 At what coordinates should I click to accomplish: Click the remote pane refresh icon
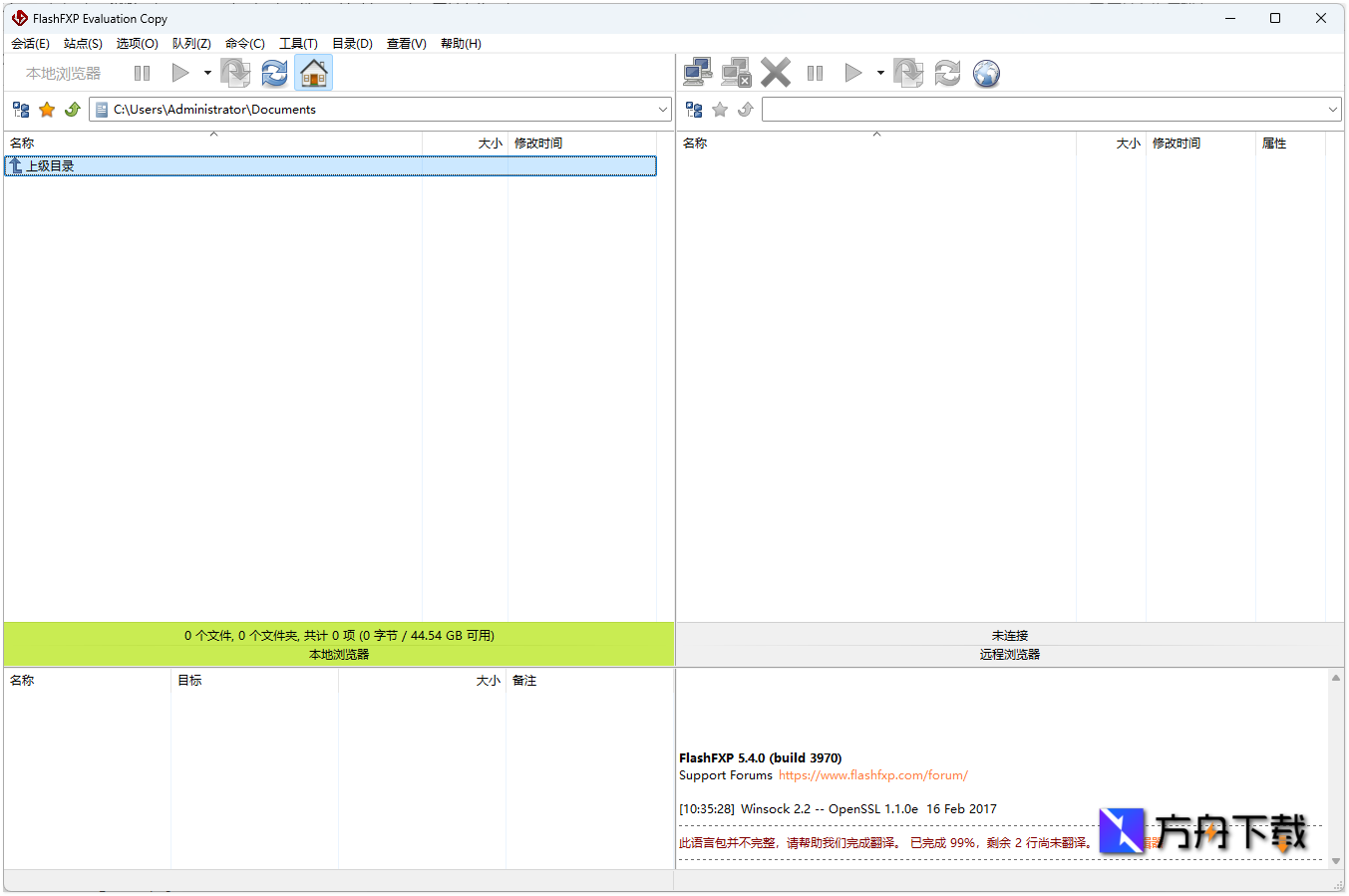947,73
